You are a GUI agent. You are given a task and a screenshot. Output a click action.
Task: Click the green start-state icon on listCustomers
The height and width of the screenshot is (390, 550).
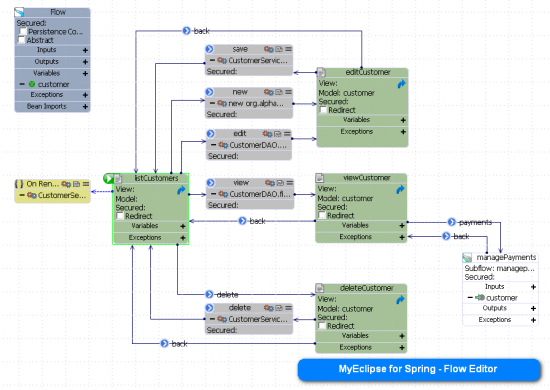108,179
